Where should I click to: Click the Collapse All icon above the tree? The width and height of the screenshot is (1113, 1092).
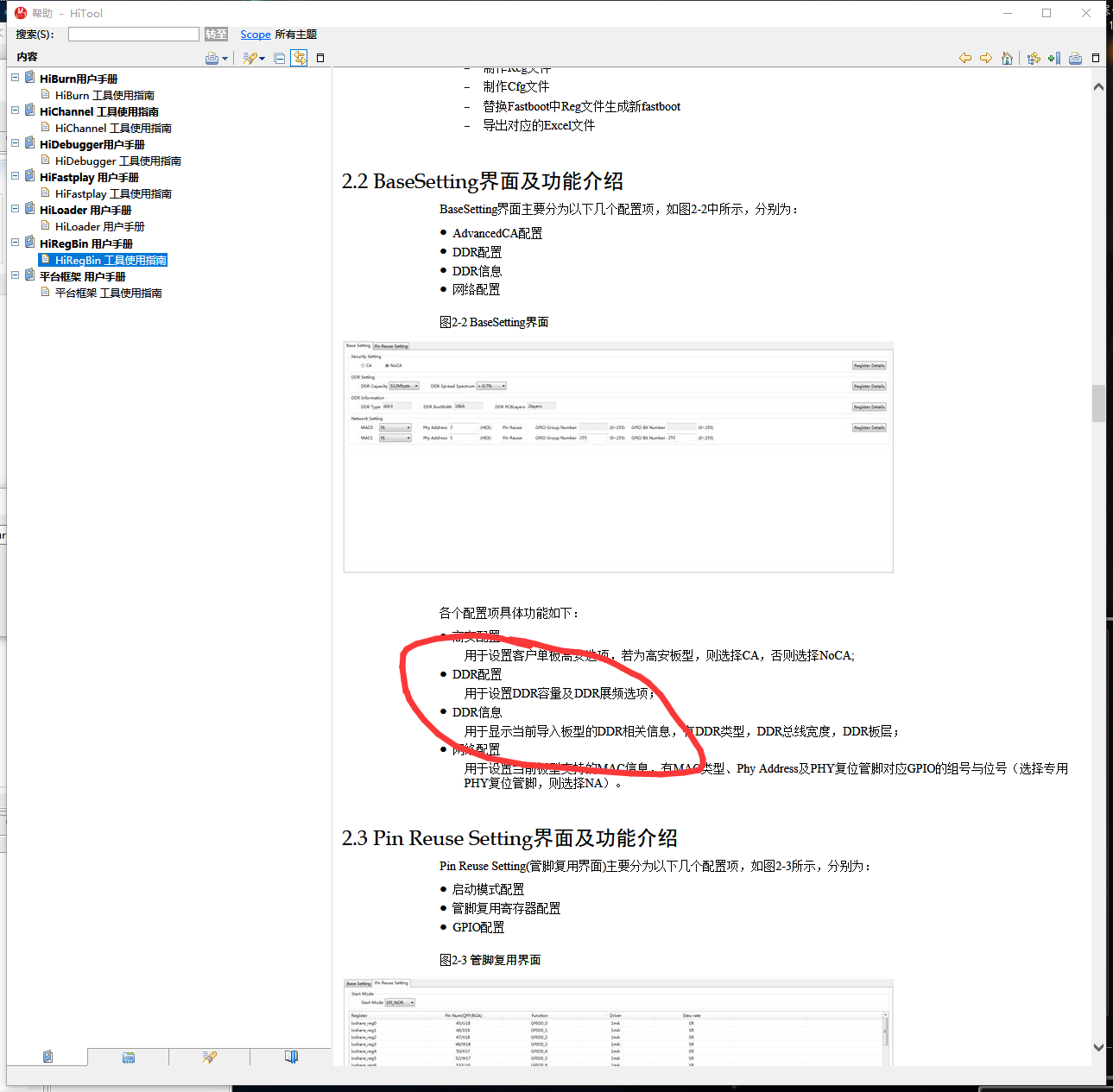[x=279, y=58]
